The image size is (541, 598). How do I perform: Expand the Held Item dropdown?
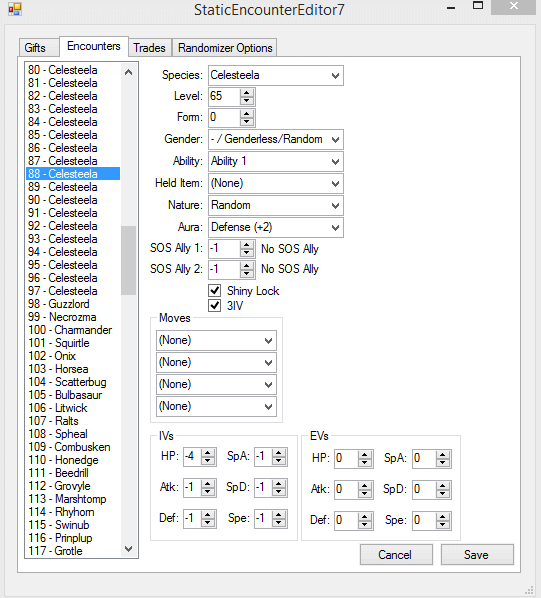[335, 184]
